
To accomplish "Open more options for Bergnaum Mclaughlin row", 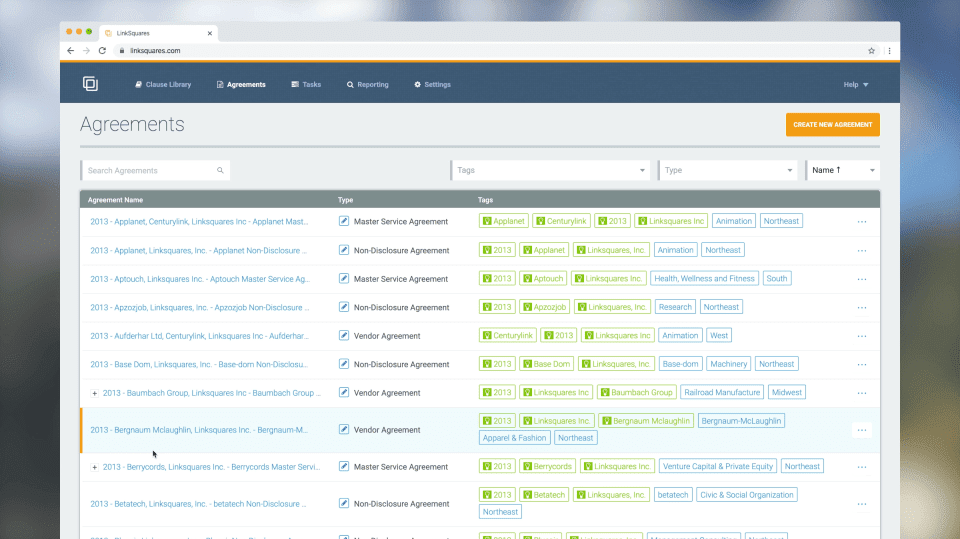I will coord(861,430).
